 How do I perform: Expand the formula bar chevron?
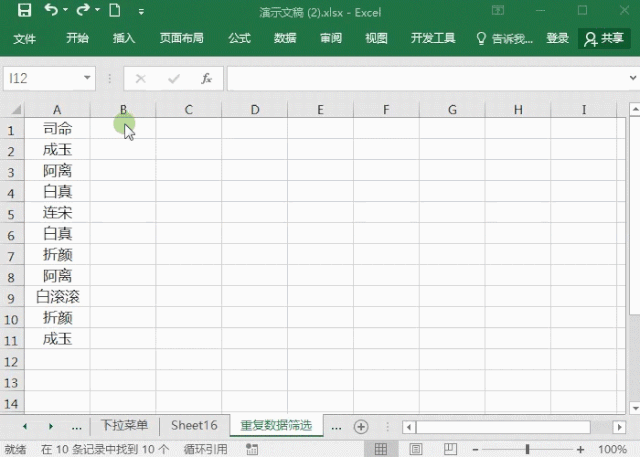633,78
